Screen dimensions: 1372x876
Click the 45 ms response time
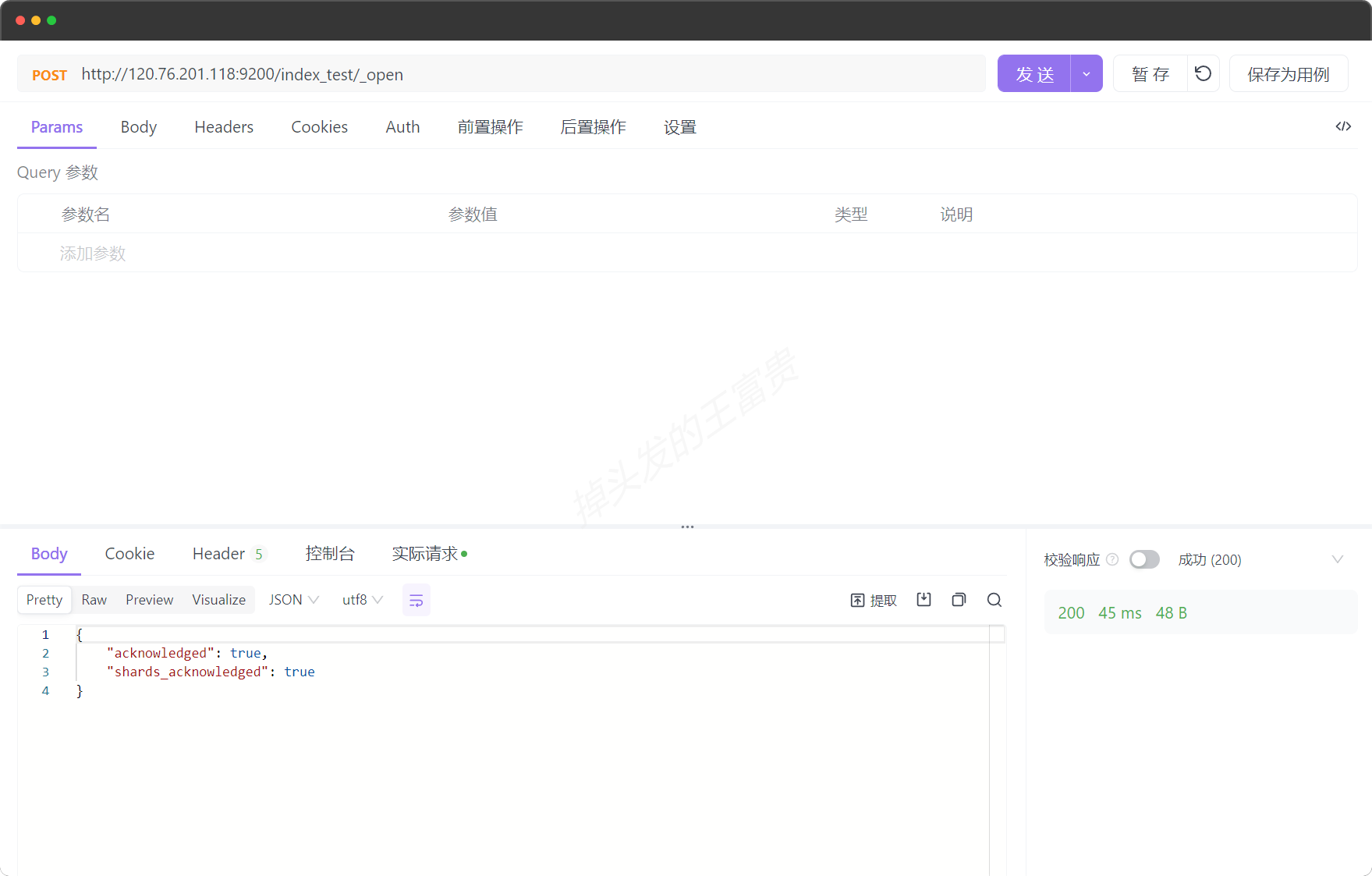tap(1120, 613)
